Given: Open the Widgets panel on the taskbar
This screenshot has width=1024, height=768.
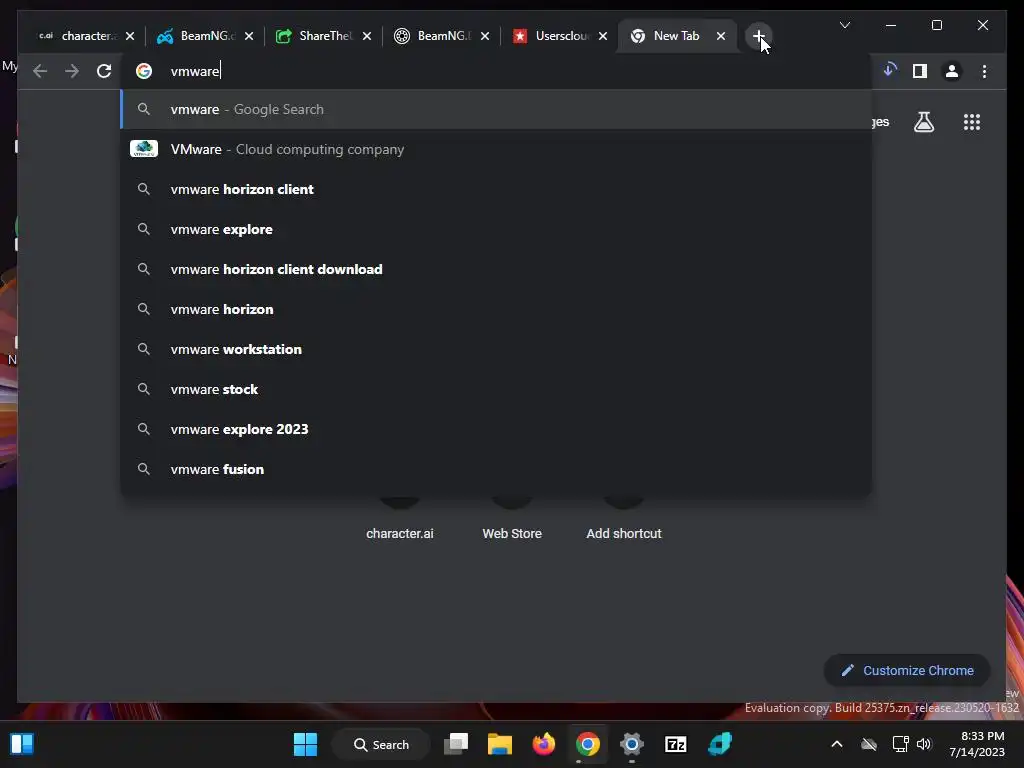Looking at the screenshot, I should coord(22,744).
